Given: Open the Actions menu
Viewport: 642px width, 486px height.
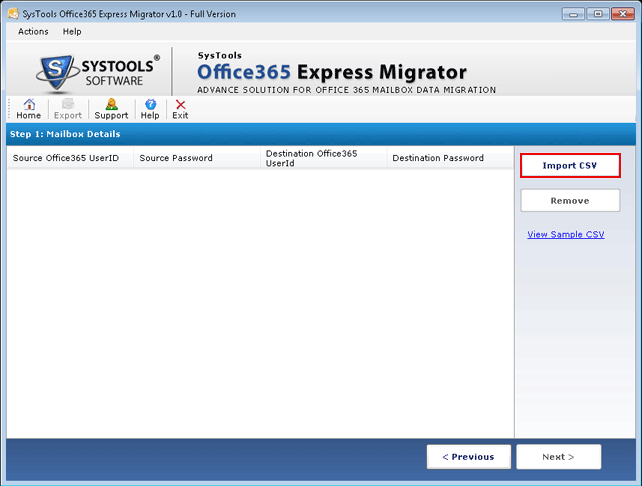Looking at the screenshot, I should [33, 32].
